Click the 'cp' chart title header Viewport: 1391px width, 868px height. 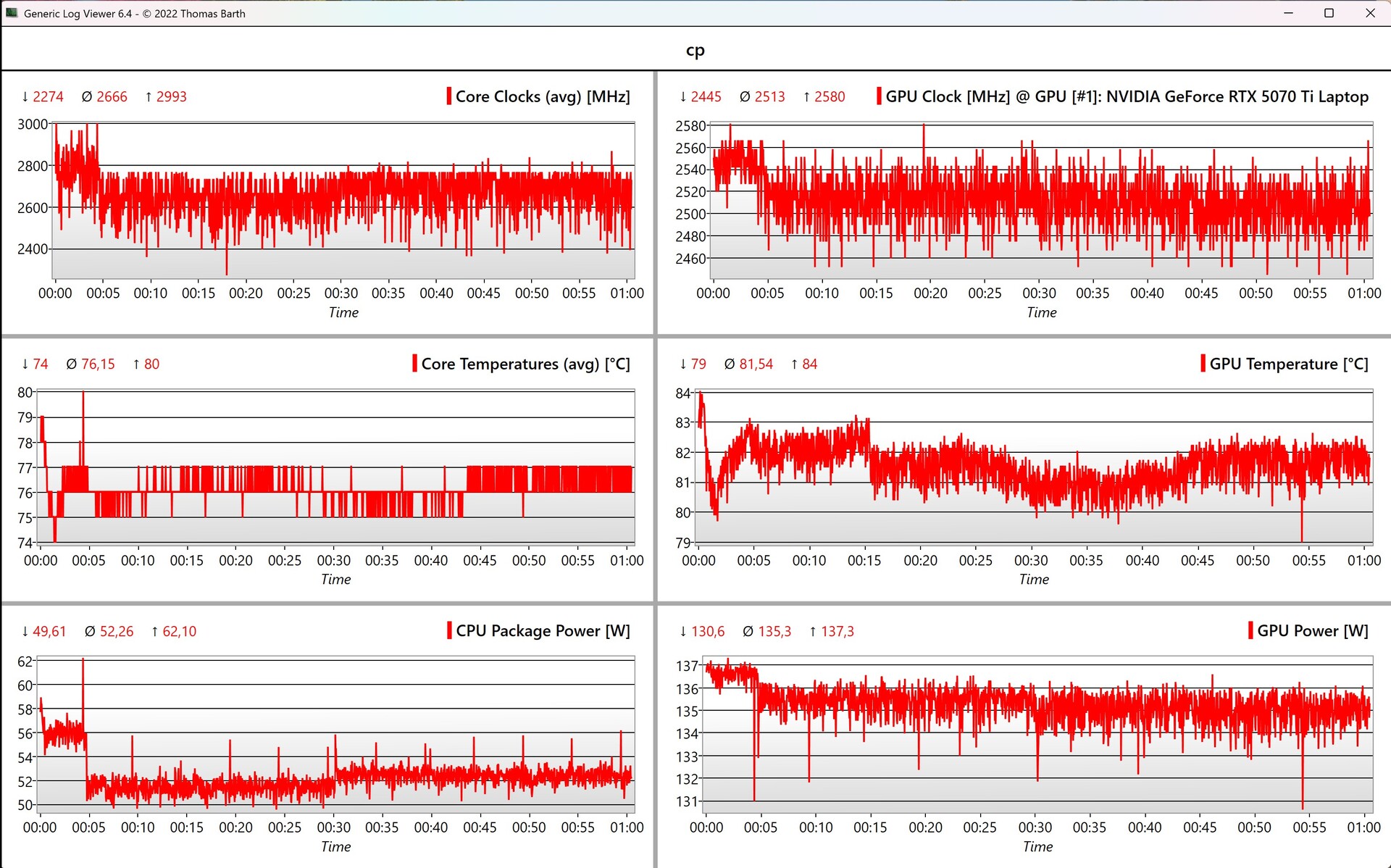tap(695, 50)
